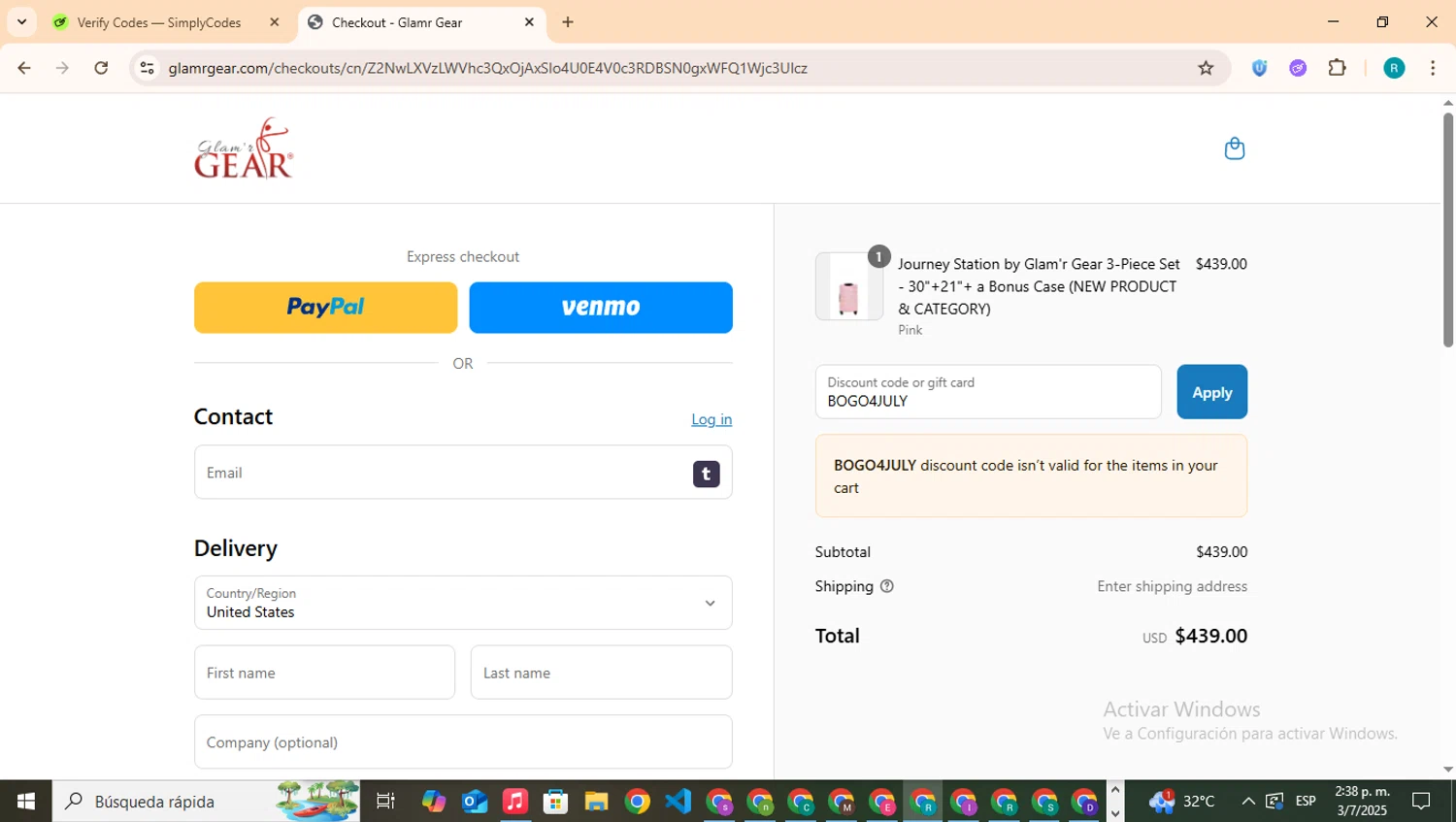Expand the Country/Region dropdown

point(463,603)
